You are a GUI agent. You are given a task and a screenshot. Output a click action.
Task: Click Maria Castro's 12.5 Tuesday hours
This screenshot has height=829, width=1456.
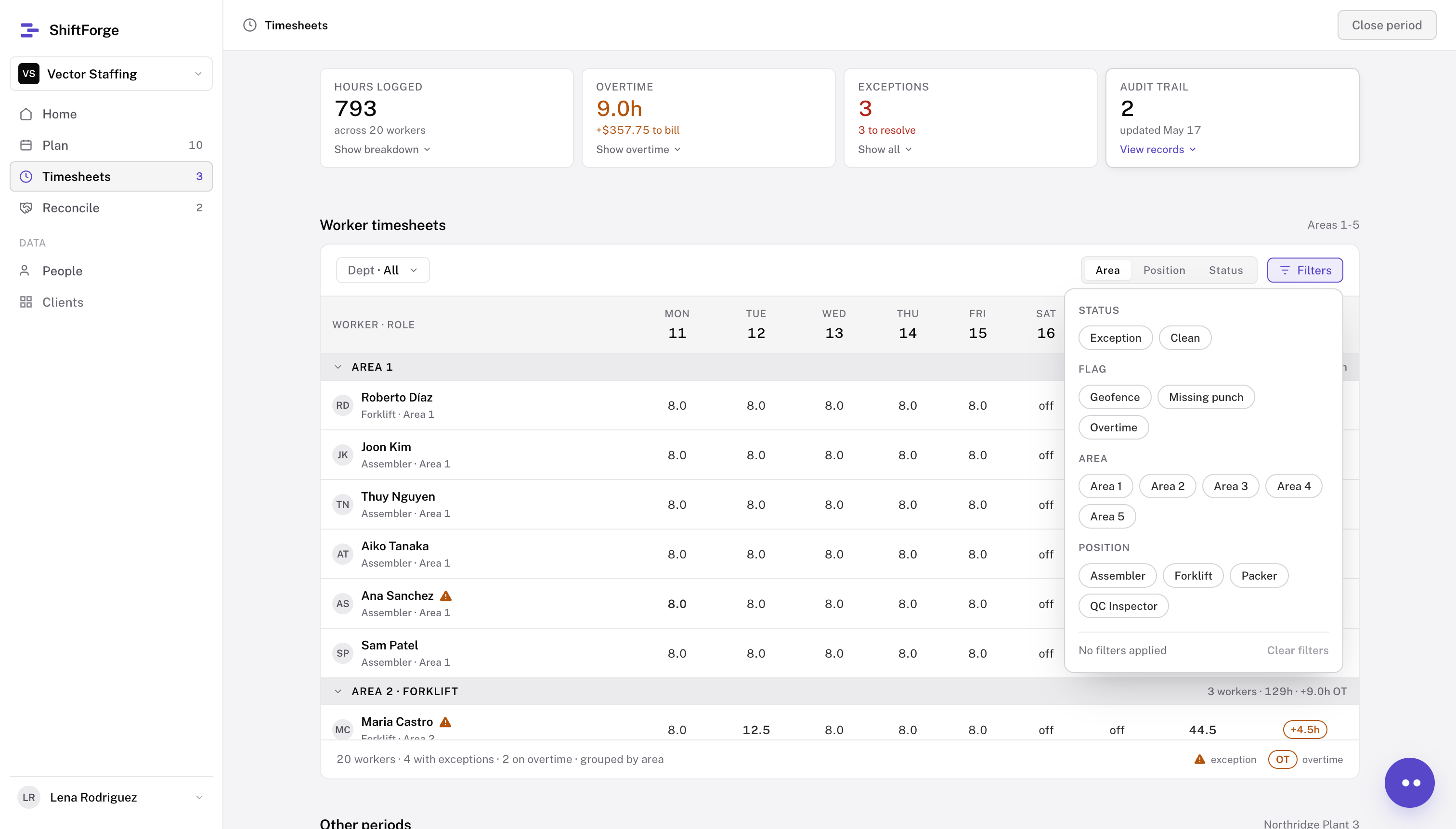[755, 729]
